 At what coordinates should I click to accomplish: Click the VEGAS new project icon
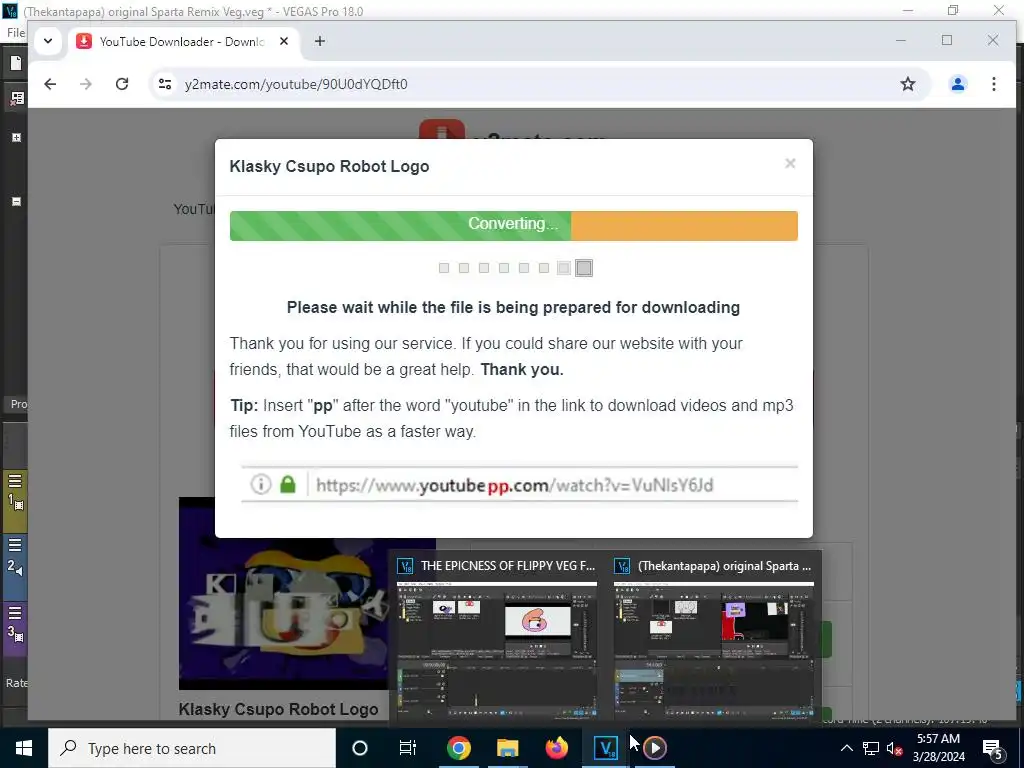16,63
